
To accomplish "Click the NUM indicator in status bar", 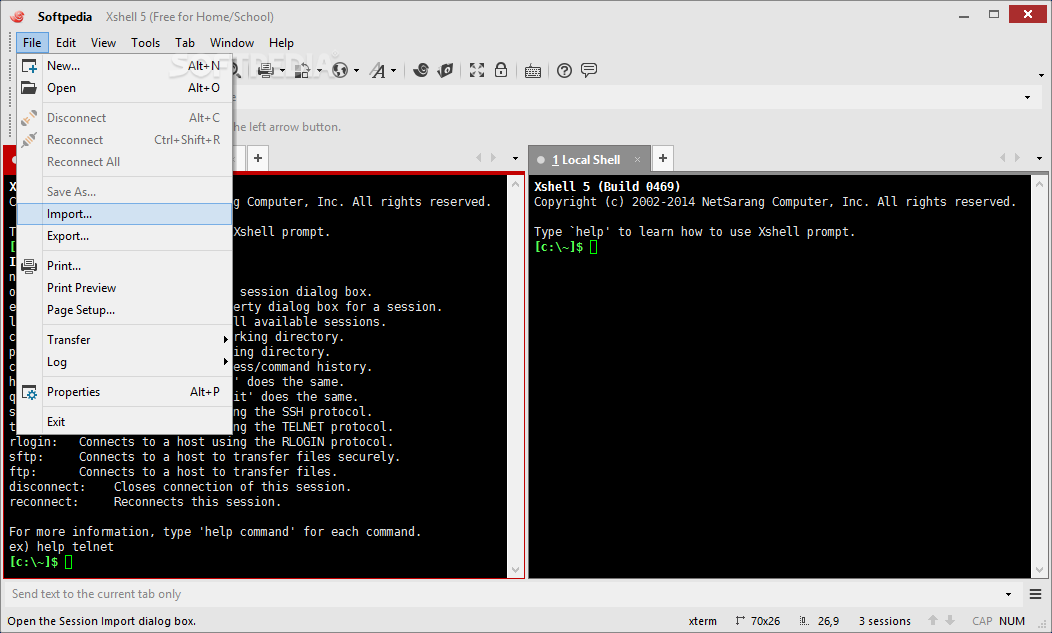I will (x=1012, y=621).
